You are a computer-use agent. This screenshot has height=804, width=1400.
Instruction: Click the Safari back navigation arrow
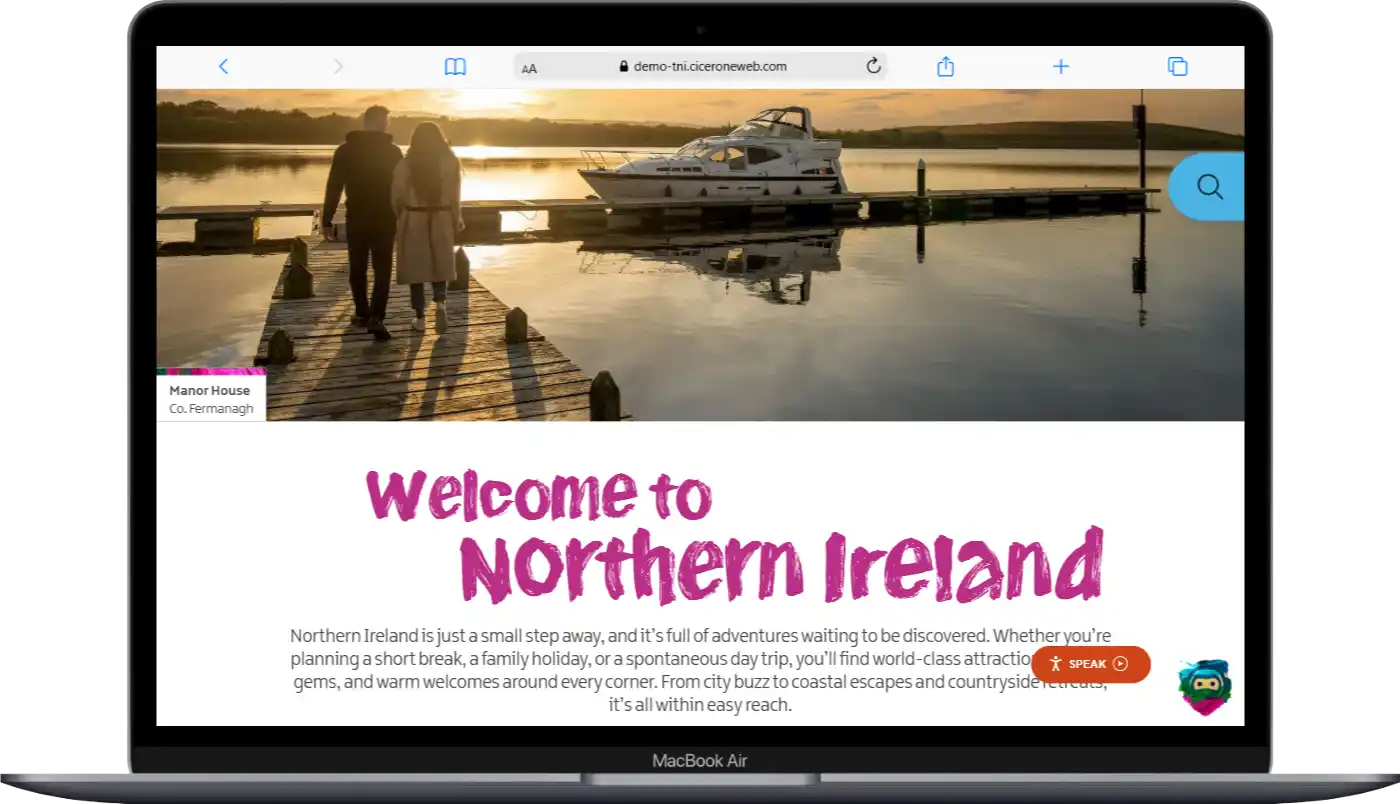pyautogui.click(x=223, y=66)
